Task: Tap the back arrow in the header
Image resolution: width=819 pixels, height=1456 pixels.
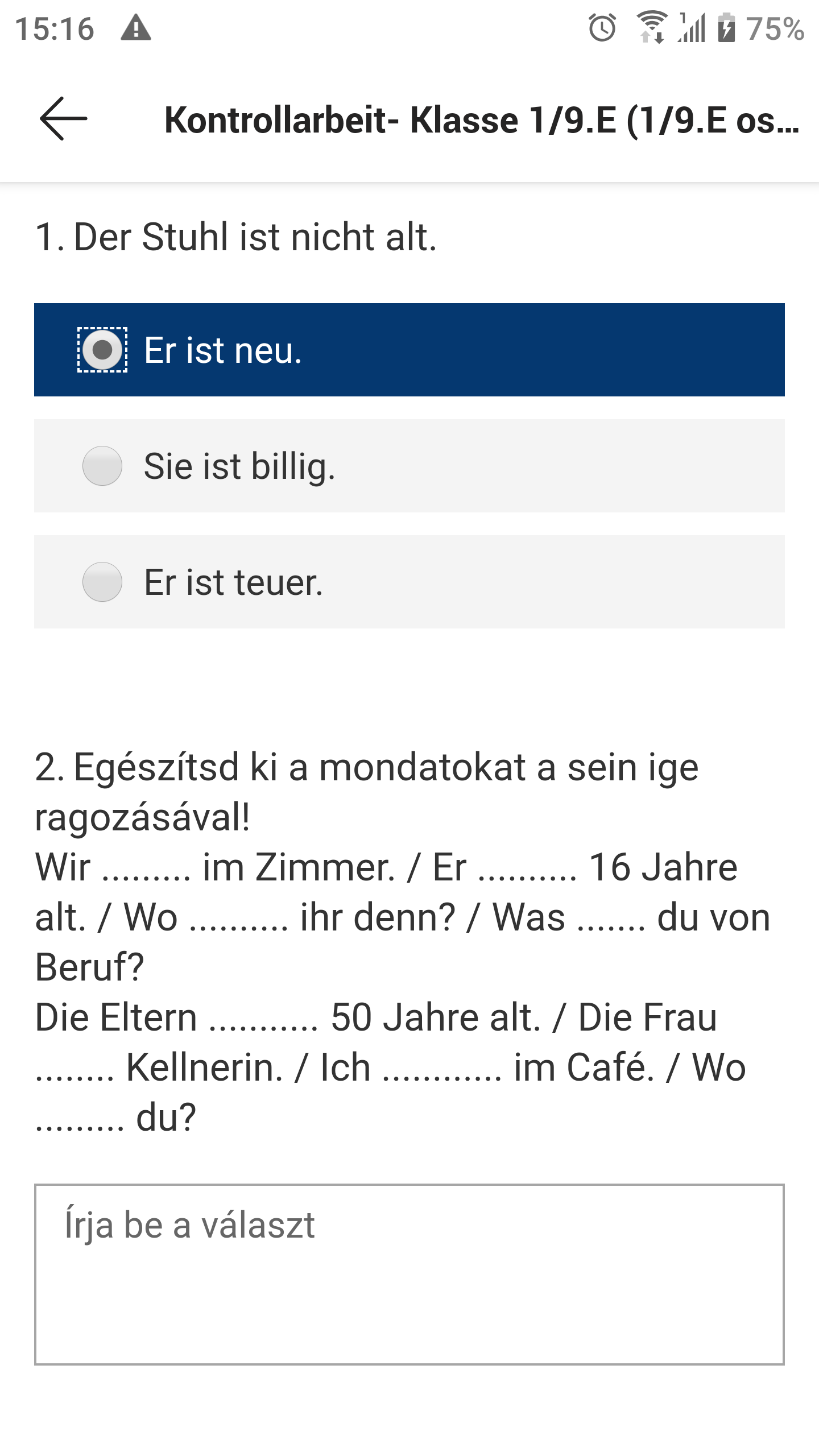Action: pyautogui.click(x=63, y=119)
